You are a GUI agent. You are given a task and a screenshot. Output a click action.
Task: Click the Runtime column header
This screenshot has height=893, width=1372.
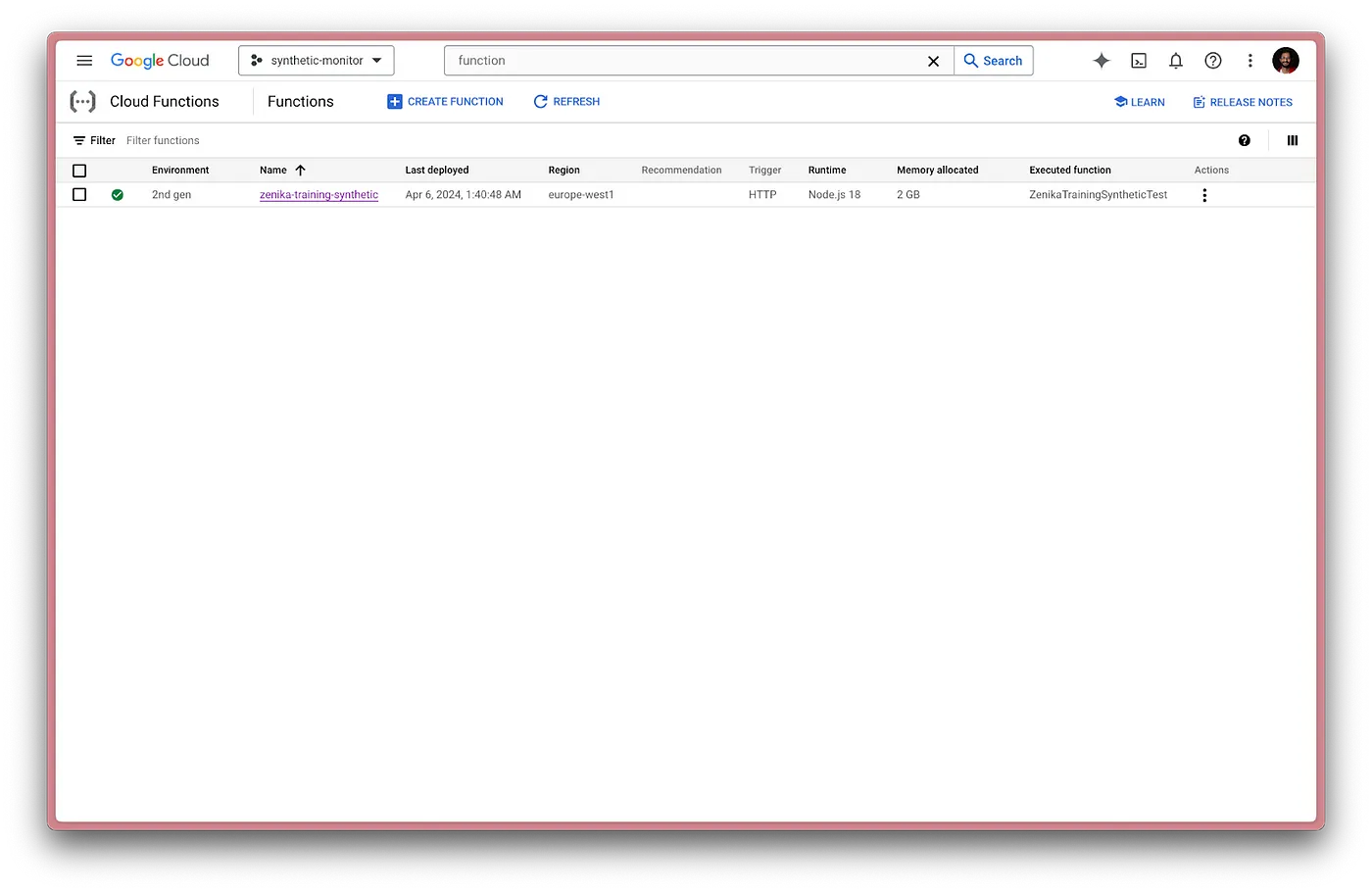coord(827,171)
